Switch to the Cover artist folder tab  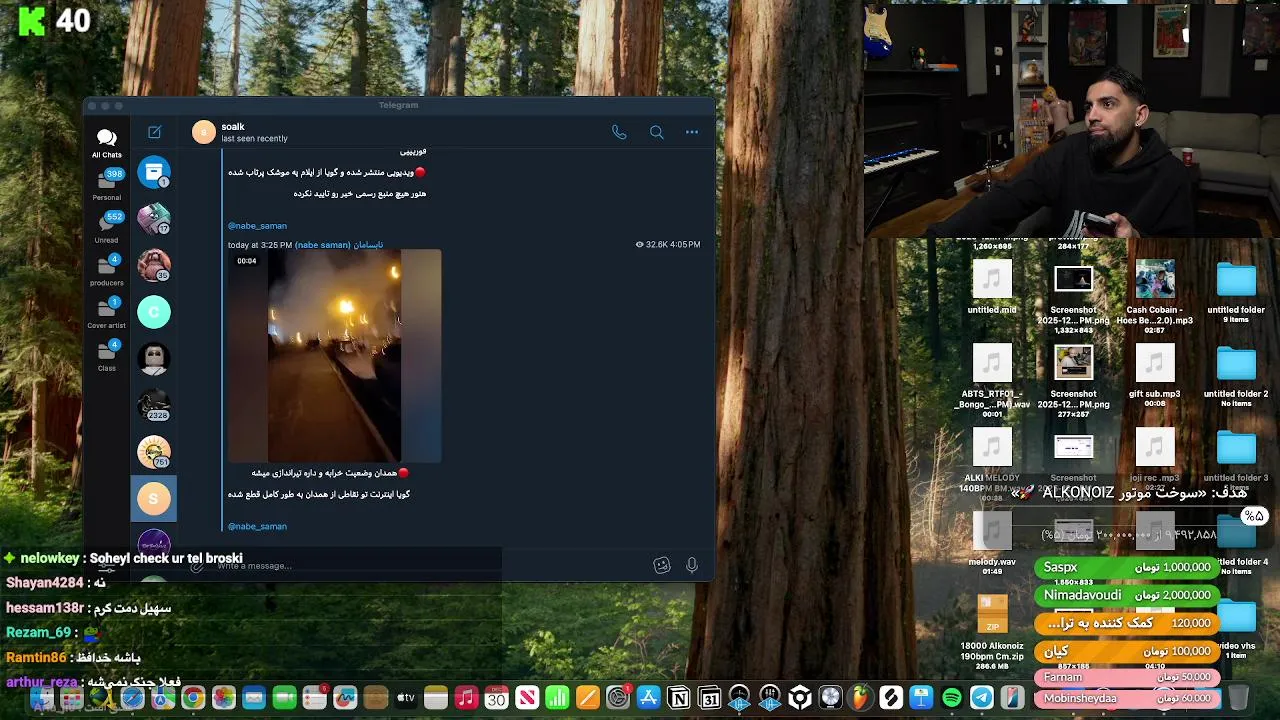pos(107,314)
